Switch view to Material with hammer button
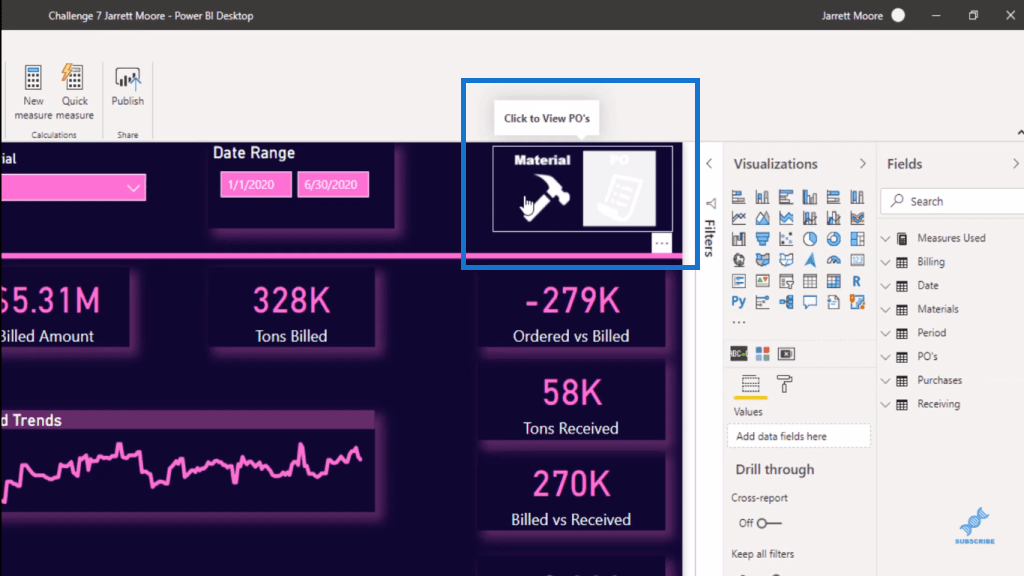1024x576 pixels. [x=541, y=188]
